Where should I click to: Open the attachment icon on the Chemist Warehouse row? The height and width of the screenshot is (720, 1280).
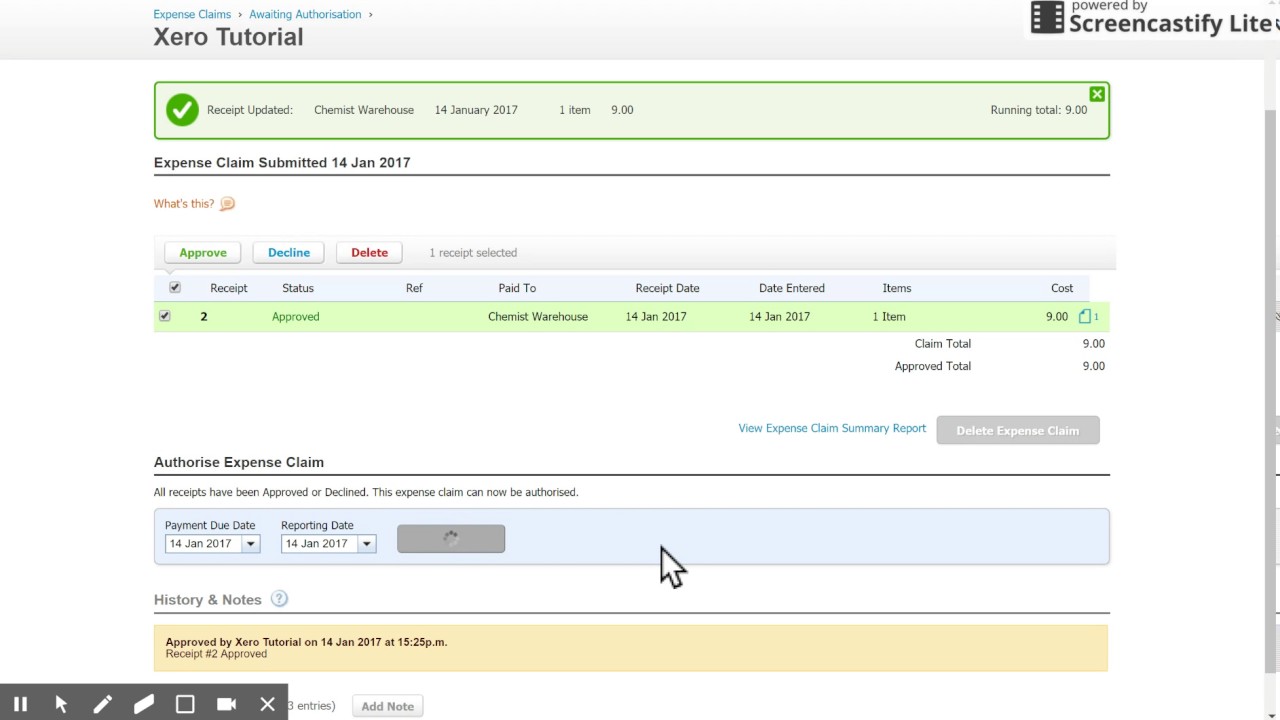pos(1085,316)
